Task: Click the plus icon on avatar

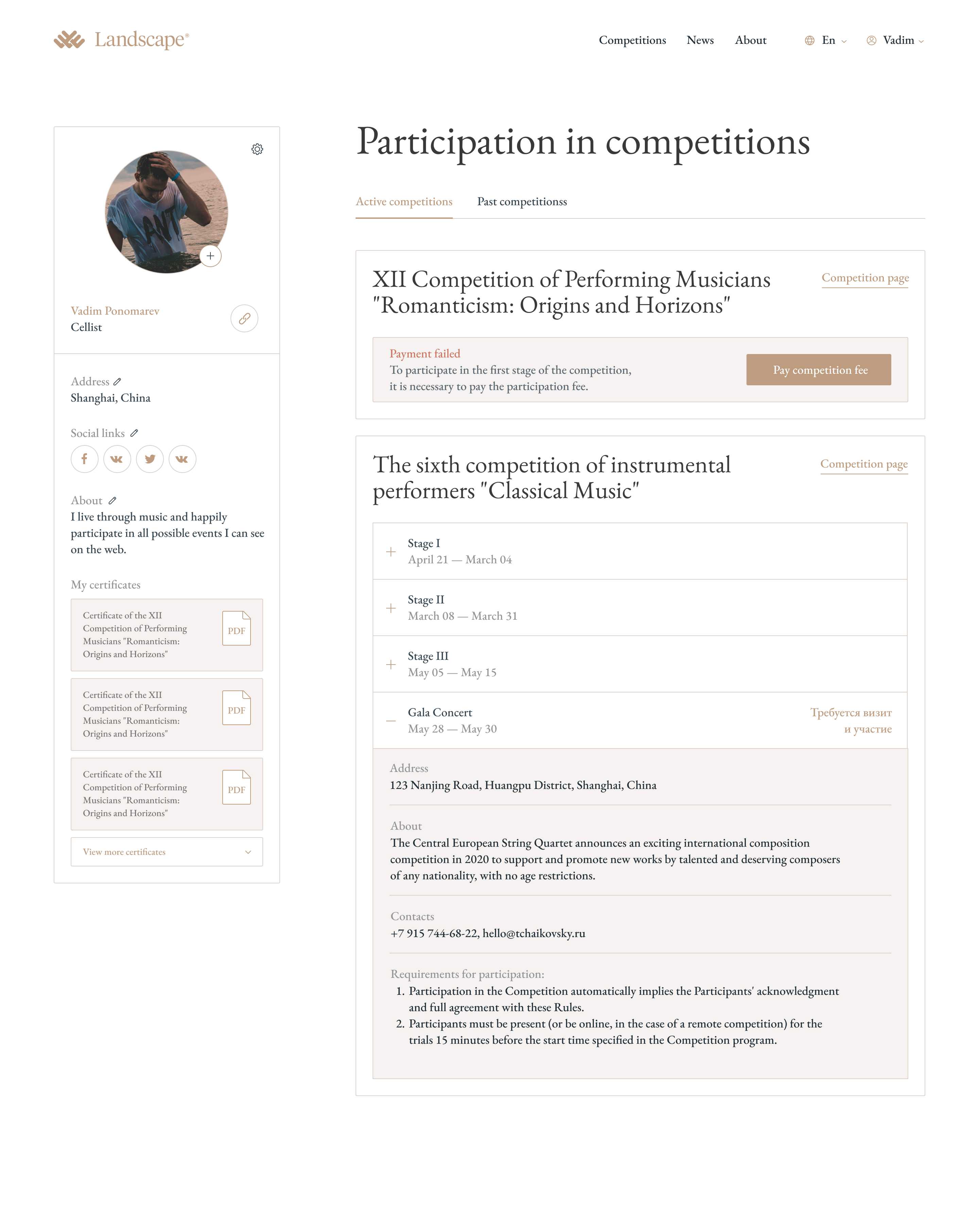Action: [x=210, y=256]
